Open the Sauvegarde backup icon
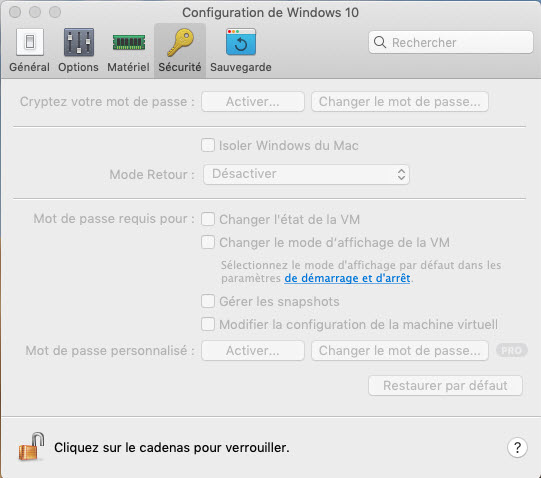This screenshot has height=478, width=541. (x=241, y=42)
